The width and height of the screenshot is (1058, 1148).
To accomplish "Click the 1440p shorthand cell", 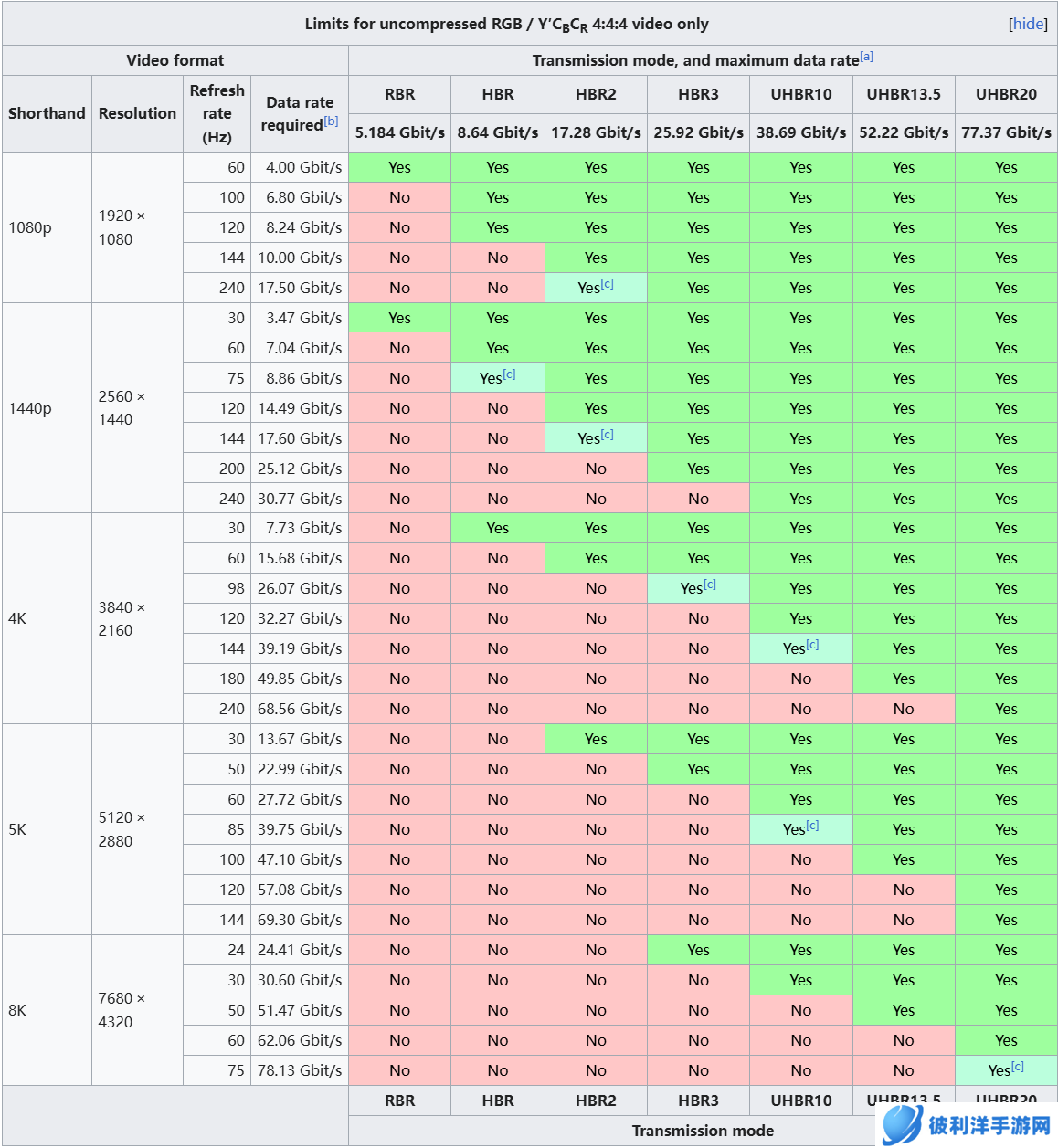I will (30, 408).
